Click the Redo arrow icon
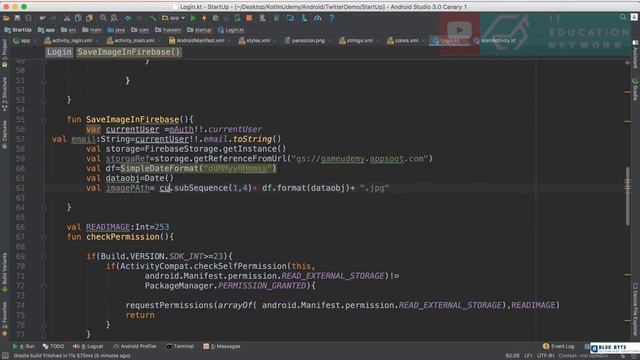Image resolution: width=640 pixels, height=360 pixels. tap(53, 18)
